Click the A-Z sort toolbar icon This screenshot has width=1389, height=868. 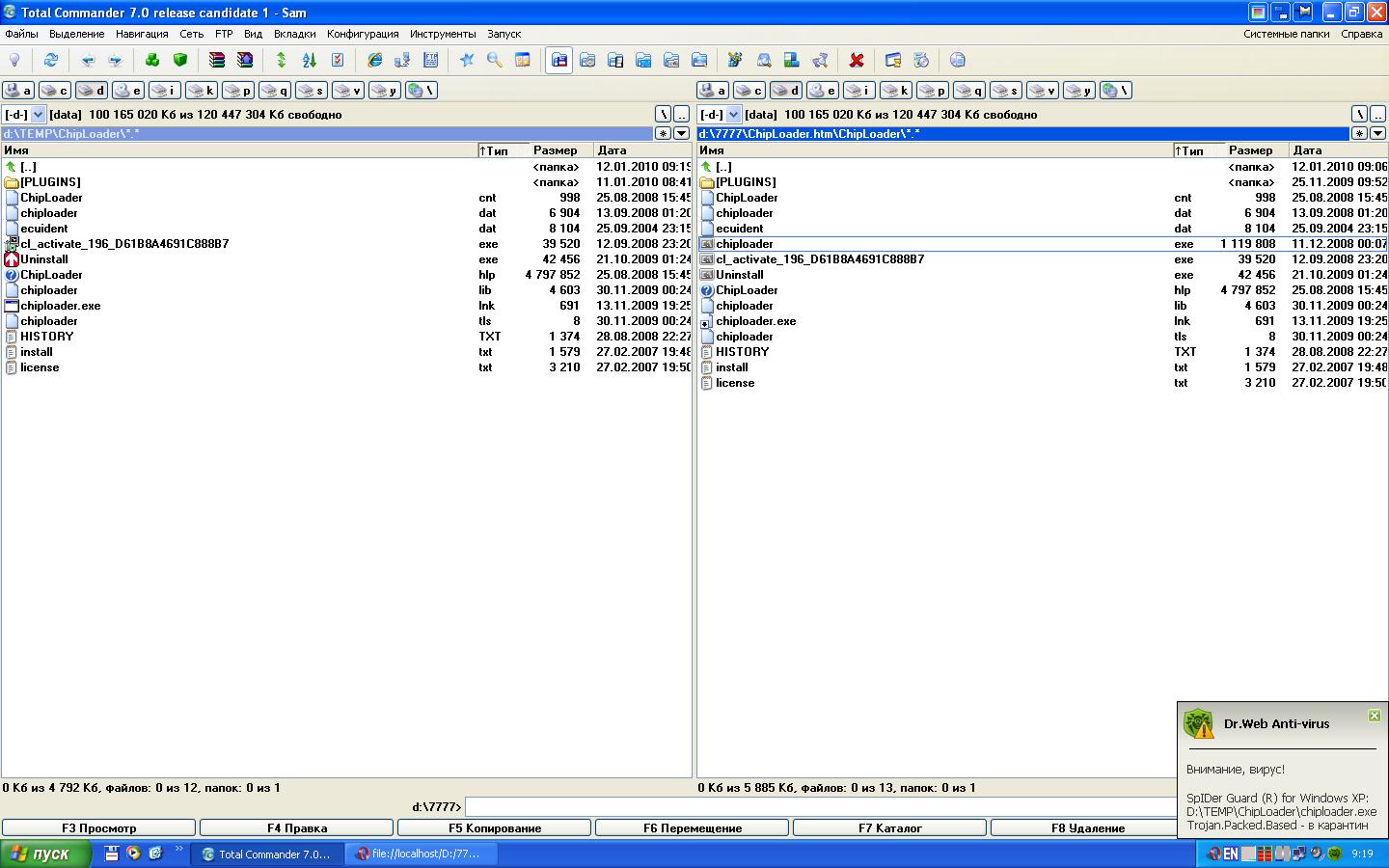pyautogui.click(x=310, y=60)
